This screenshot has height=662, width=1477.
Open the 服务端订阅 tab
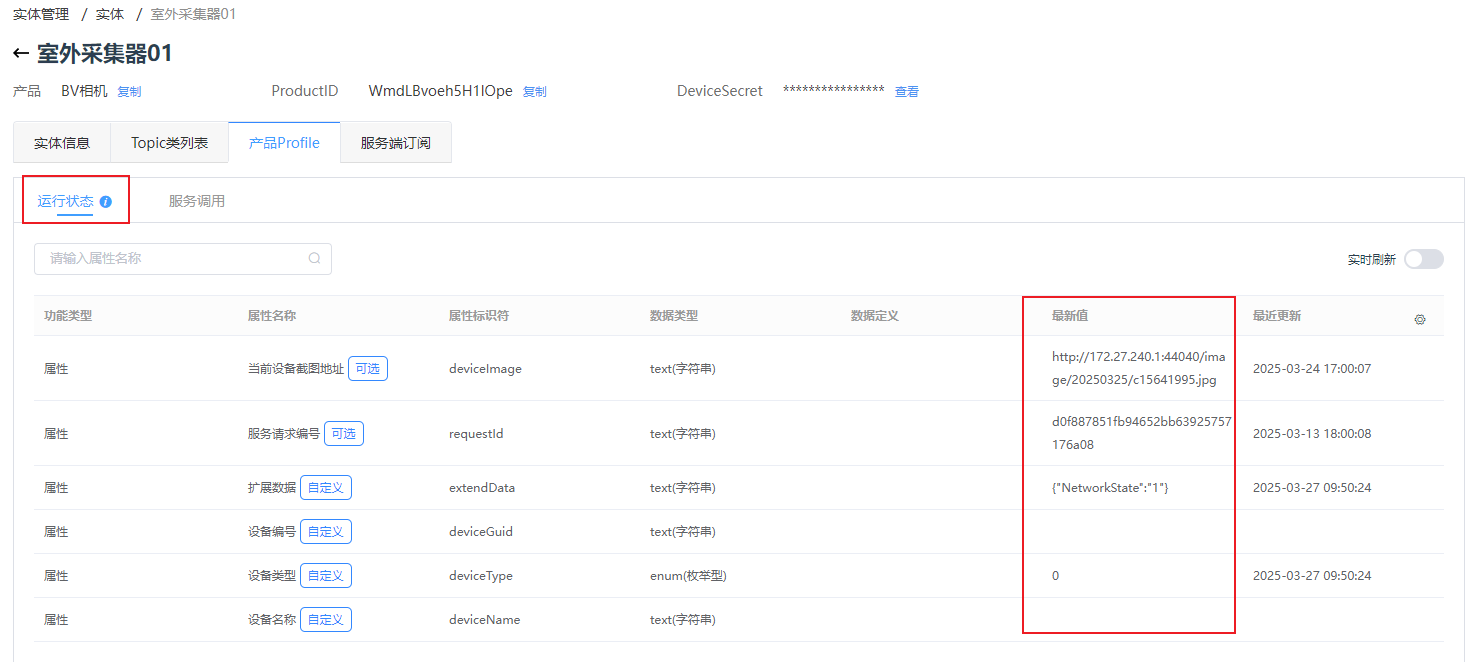(x=396, y=142)
